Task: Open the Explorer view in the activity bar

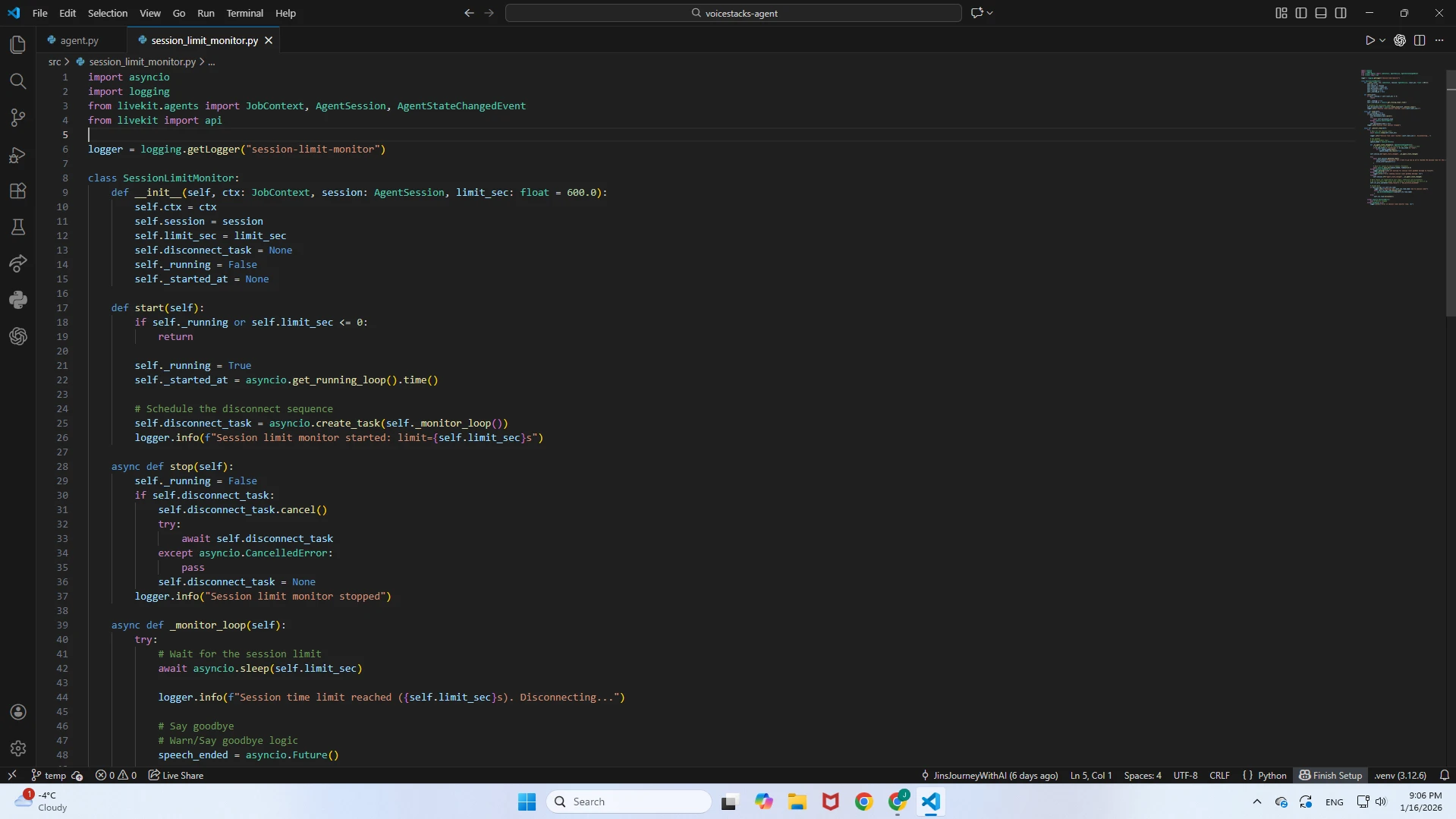Action: point(18,45)
